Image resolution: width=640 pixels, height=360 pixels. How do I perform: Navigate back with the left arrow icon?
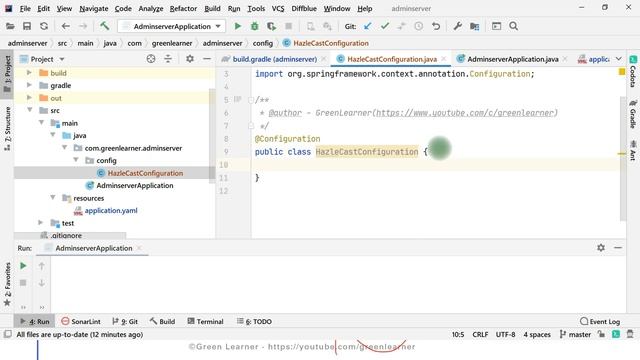tap(65, 26)
